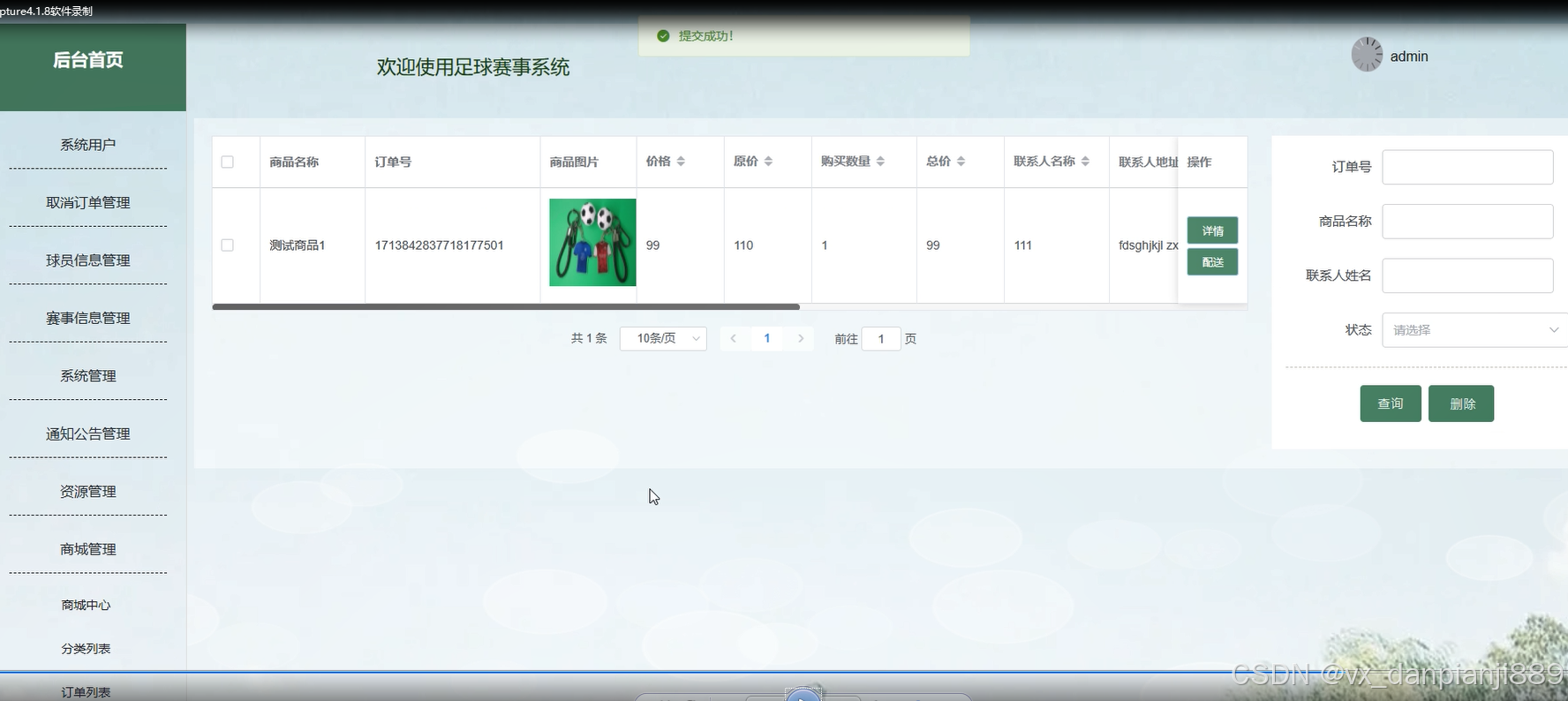This screenshot has height=701, width=1568.
Task: Expand 系统管理 menu
Action: point(88,376)
